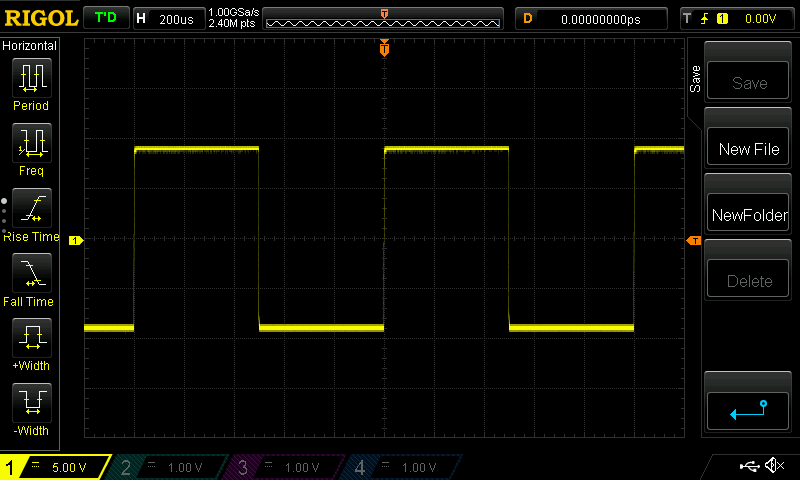Choose the Fall Time measurement icon
The height and width of the screenshot is (480, 800).
click(x=32, y=272)
